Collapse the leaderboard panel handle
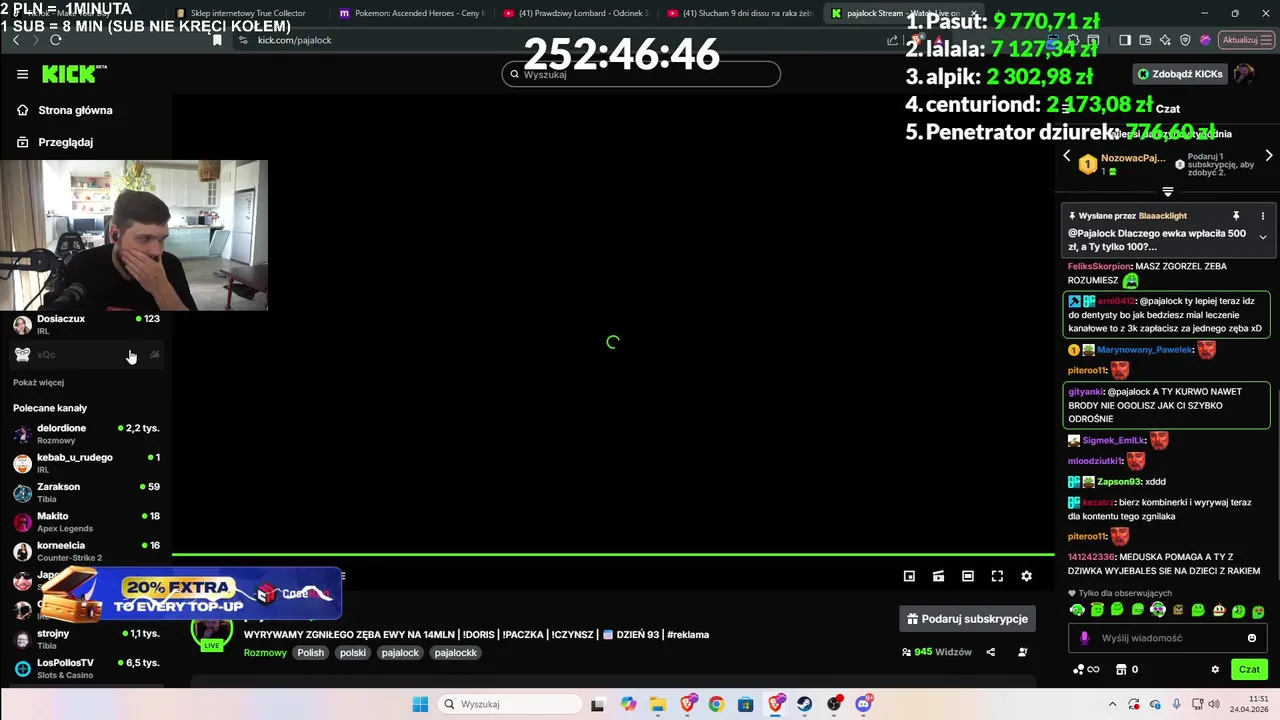1280x720 pixels. click(x=1167, y=191)
